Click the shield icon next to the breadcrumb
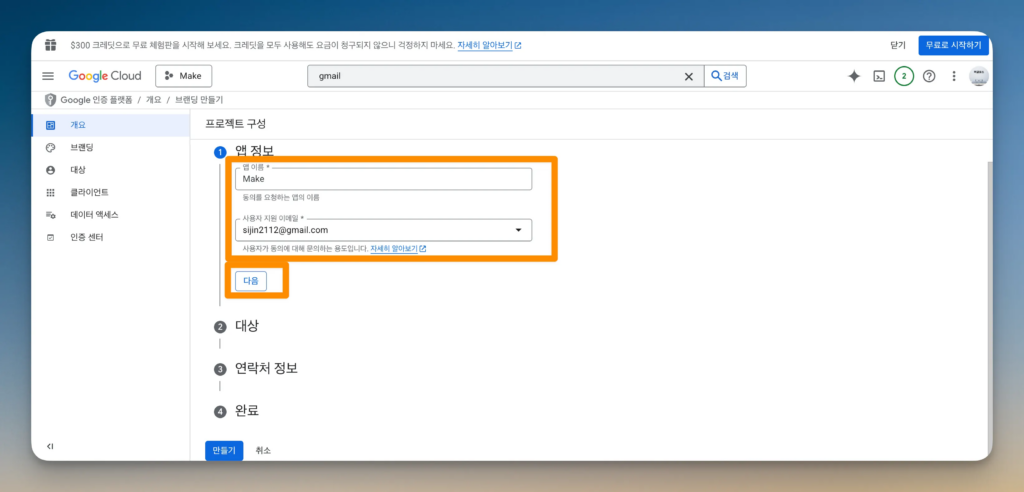The height and width of the screenshot is (492, 1024). [50, 100]
